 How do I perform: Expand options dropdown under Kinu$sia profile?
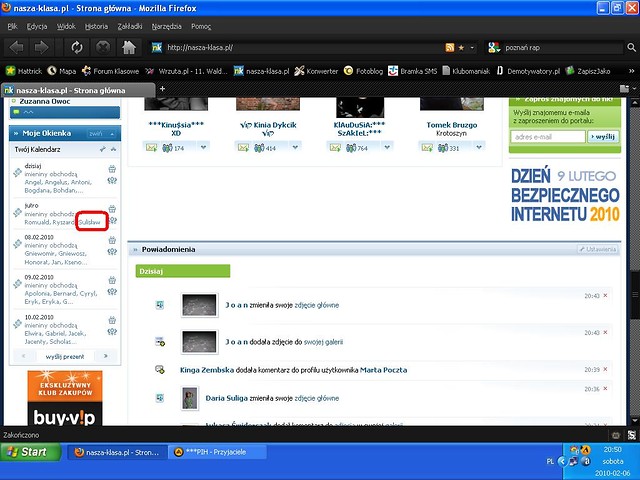tap(203, 147)
